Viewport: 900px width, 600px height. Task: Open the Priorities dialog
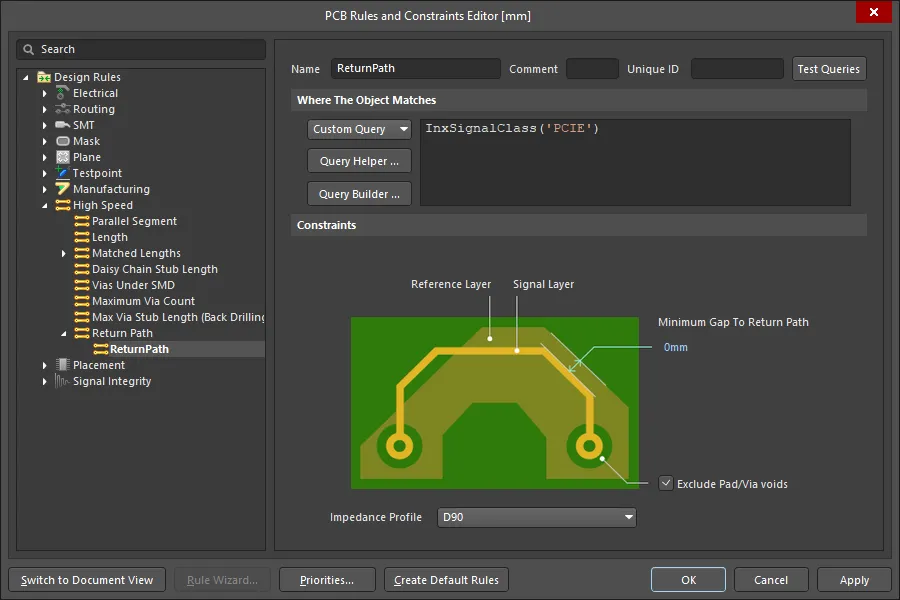pyautogui.click(x=327, y=580)
